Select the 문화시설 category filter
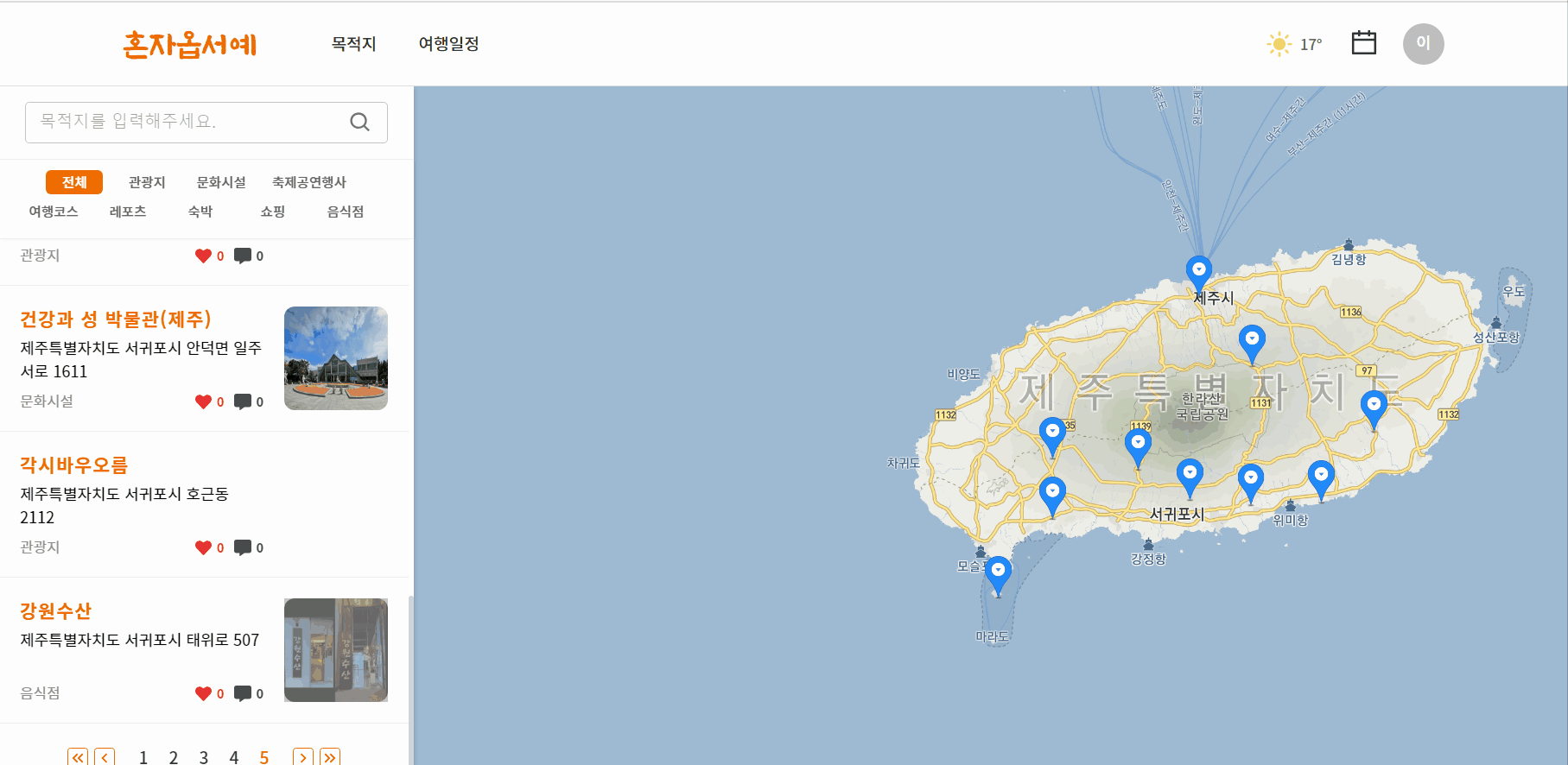This screenshot has width=1568, height=765. (221, 182)
